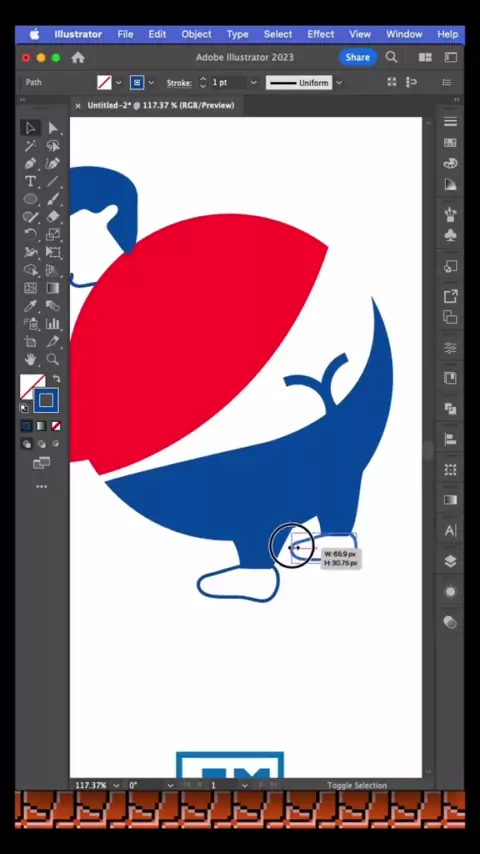
Task: Select the Shaper tool
Action: coord(31,217)
